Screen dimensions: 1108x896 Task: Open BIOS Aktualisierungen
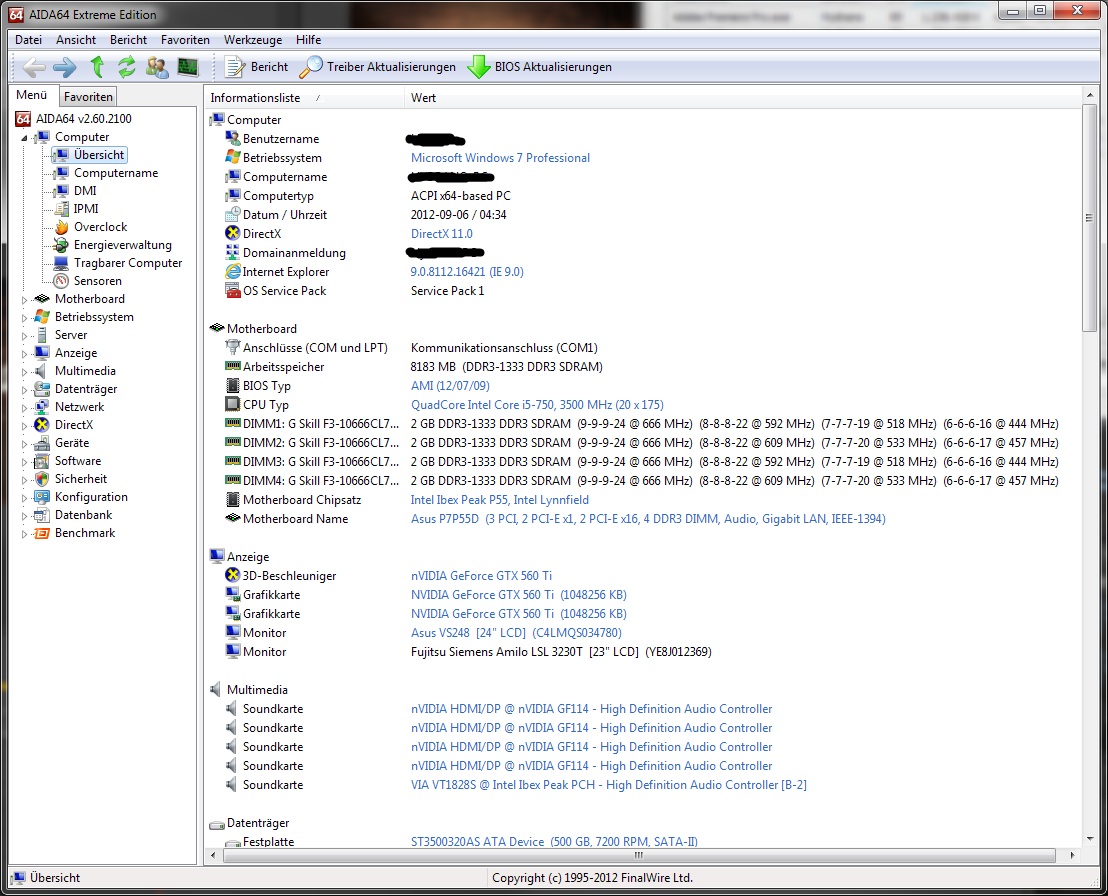click(x=539, y=67)
